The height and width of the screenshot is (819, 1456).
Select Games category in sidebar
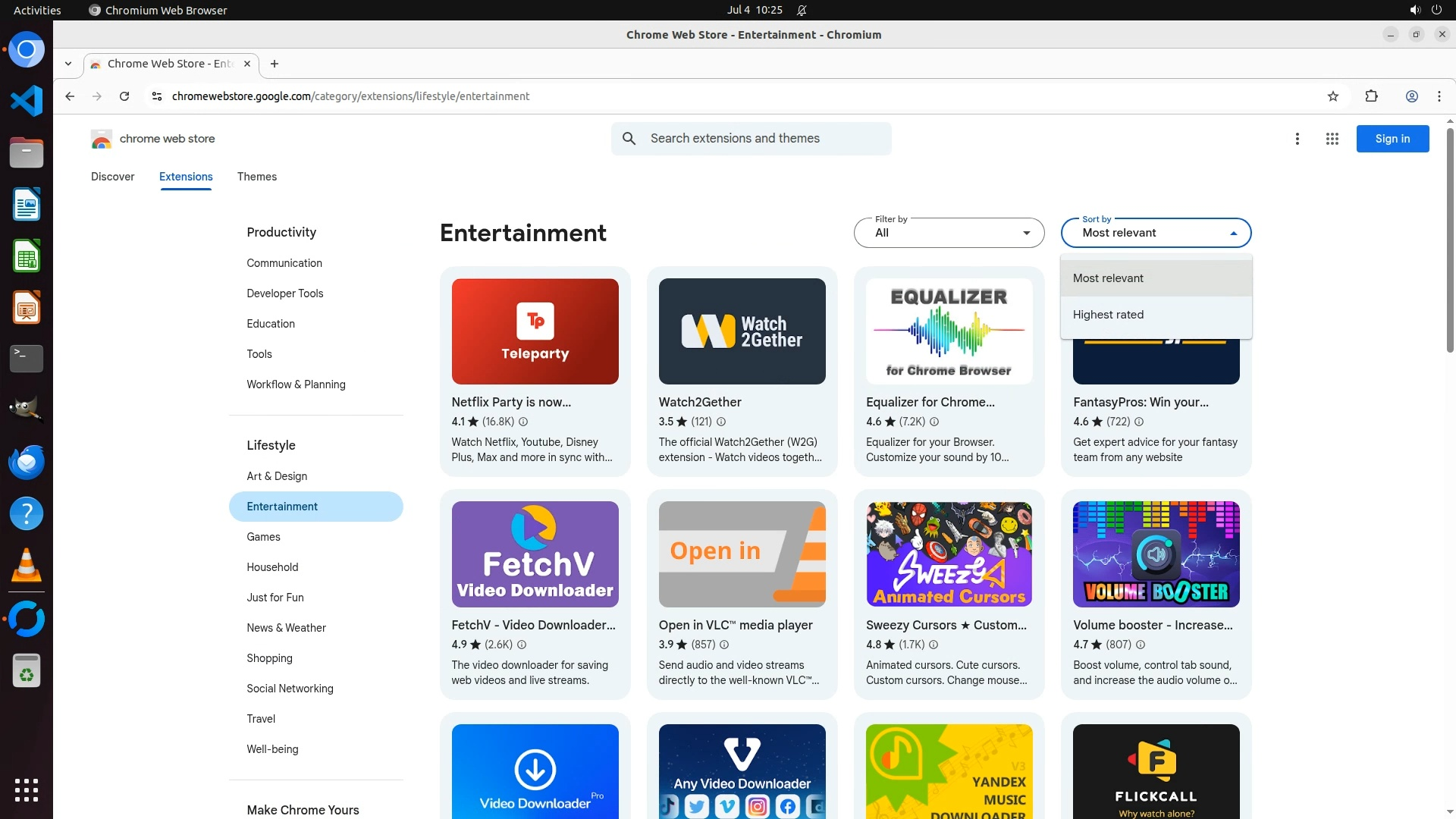click(x=263, y=537)
